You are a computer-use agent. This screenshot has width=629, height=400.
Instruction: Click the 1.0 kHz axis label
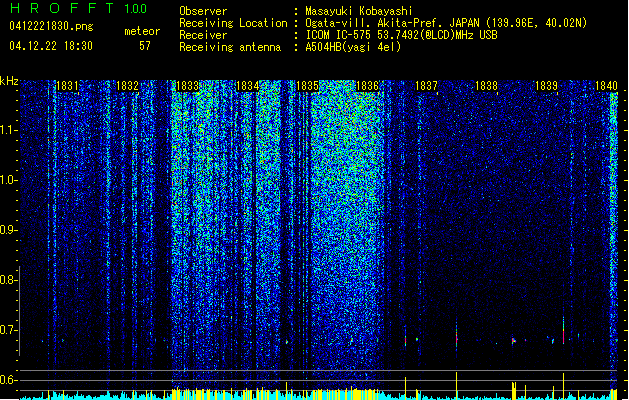pos(9,180)
